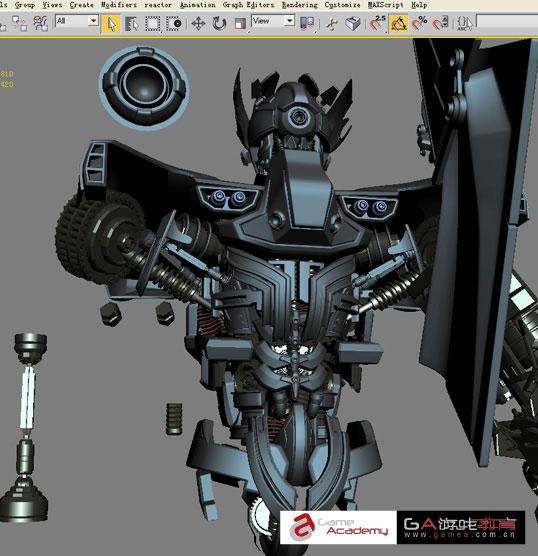Click the Named Selection Sets input field

(507, 21)
